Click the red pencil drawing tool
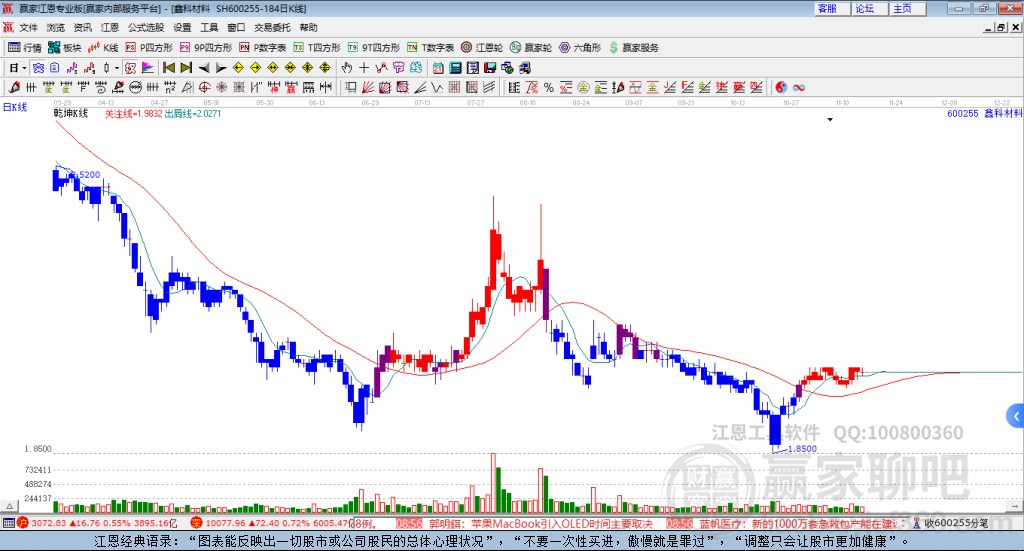 click(x=14, y=87)
